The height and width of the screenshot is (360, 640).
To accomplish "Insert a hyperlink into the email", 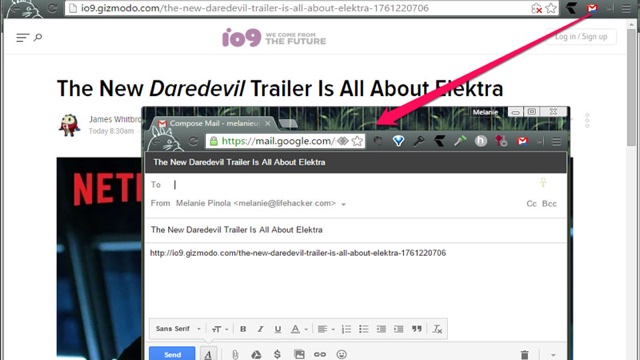I will (x=320, y=354).
